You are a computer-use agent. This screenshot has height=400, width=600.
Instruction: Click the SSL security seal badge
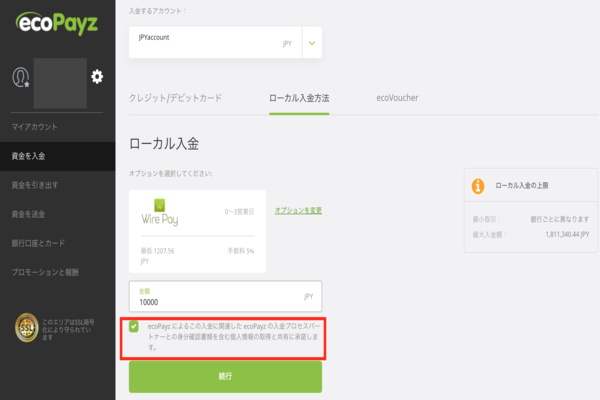coord(26,328)
